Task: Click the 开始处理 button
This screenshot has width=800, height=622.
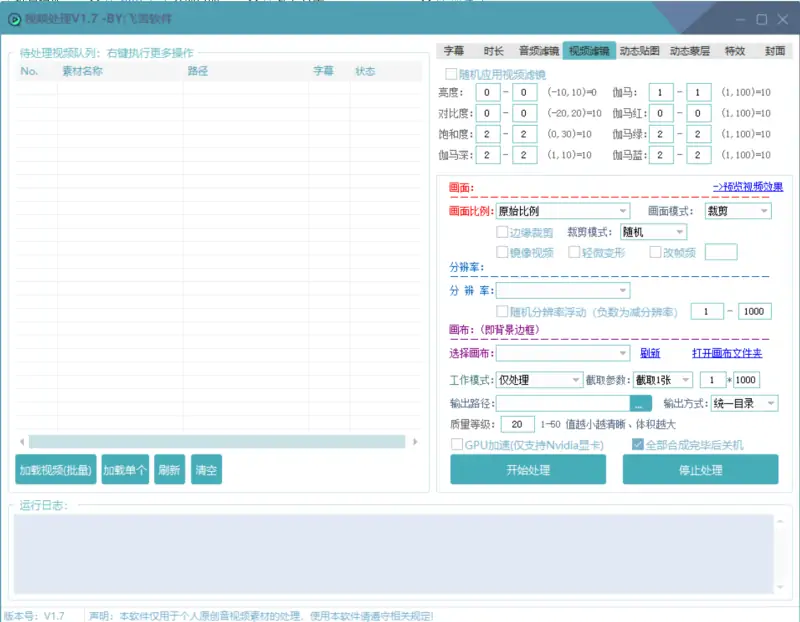Action: (x=527, y=469)
